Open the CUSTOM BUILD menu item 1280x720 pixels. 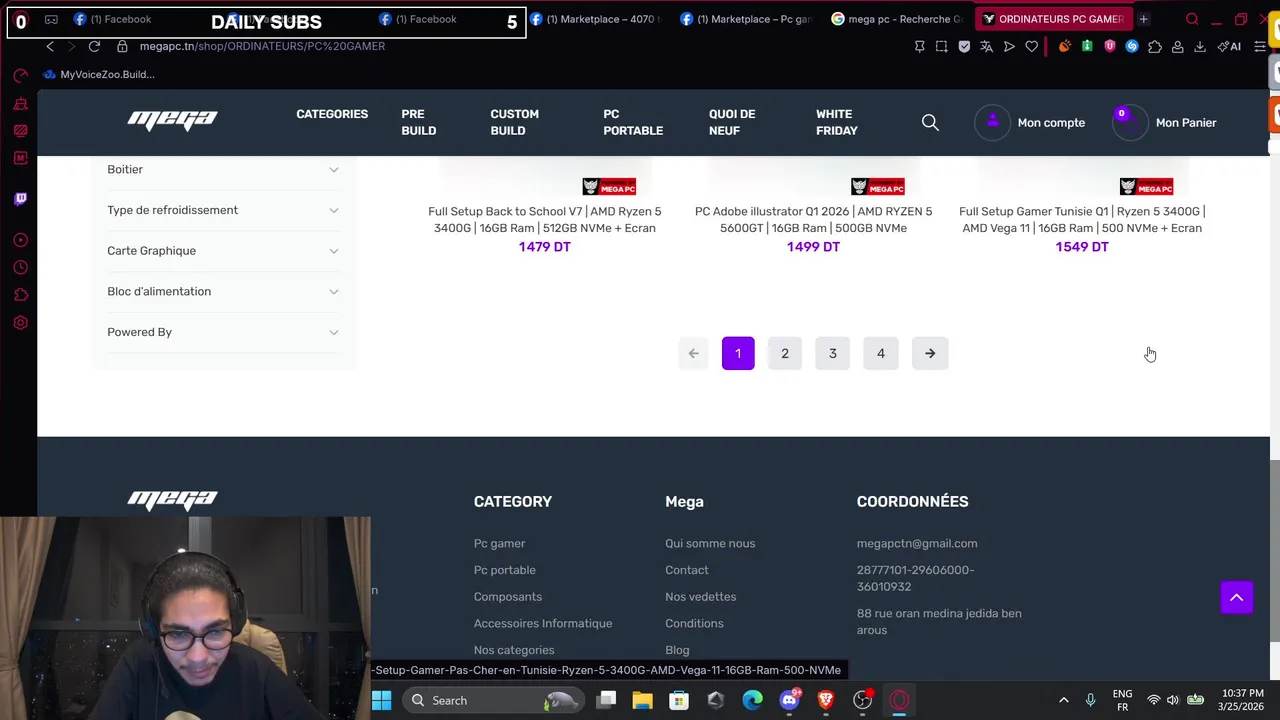pos(514,122)
